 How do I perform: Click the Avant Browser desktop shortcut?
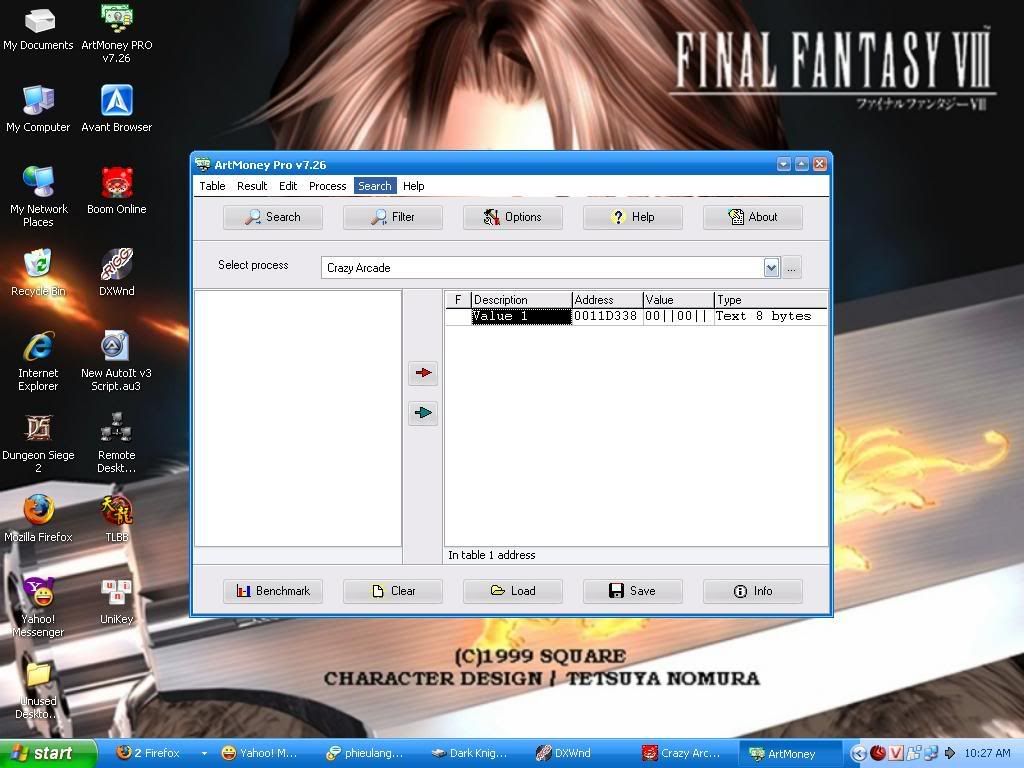click(116, 109)
